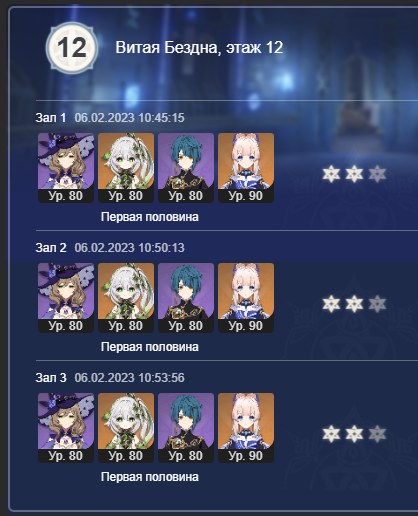The height and width of the screenshot is (516, 418).
Task: Click the Зал 3 heading label
Action: tap(51, 378)
